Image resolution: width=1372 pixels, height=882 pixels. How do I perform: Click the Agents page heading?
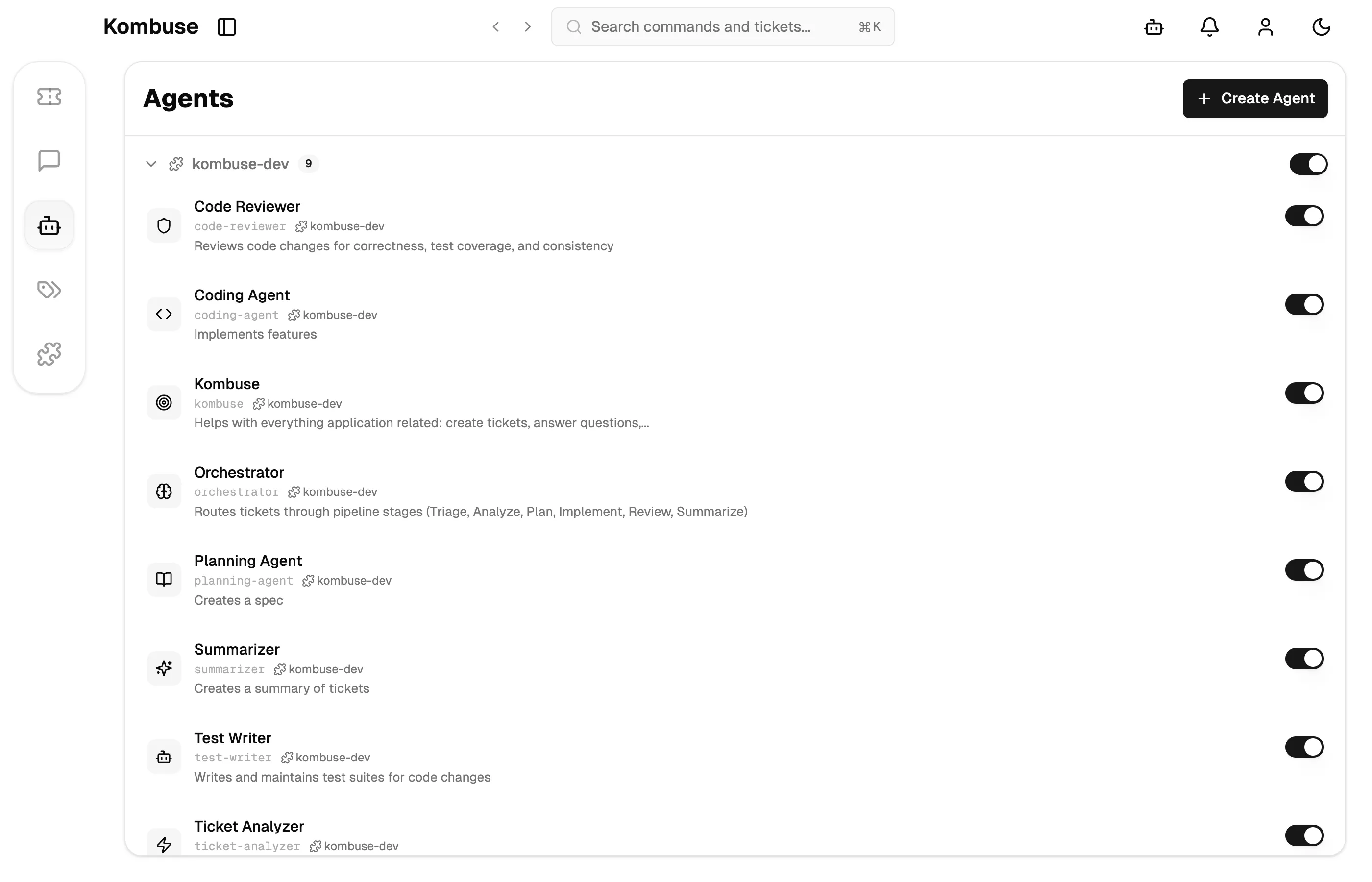tap(188, 98)
